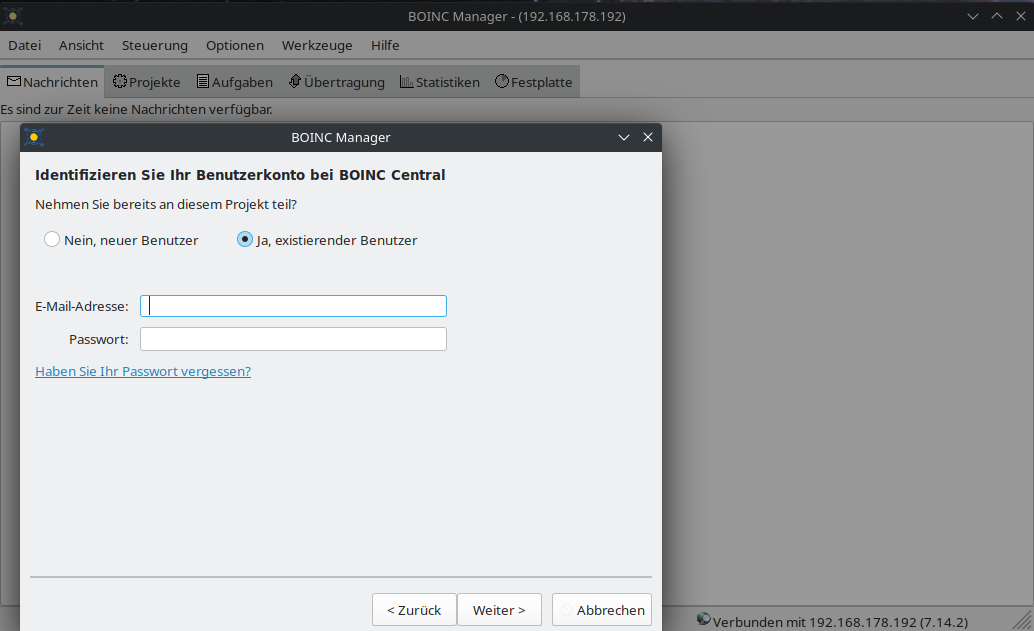Click the chart icon on Statistiken tab
Image resolution: width=1034 pixels, height=631 pixels.
pos(407,82)
